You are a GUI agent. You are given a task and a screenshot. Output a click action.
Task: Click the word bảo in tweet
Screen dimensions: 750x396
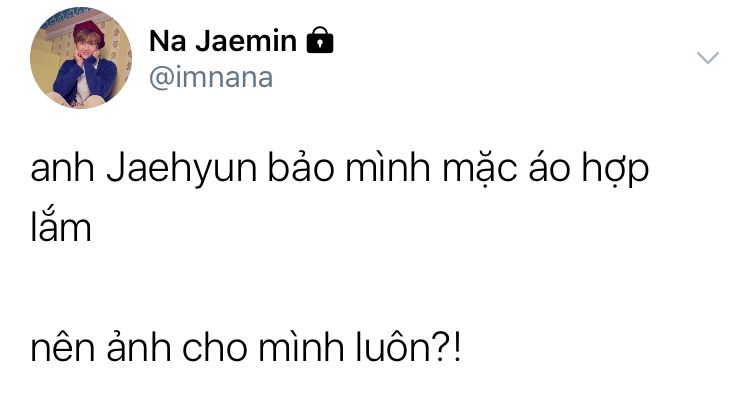pos(301,167)
